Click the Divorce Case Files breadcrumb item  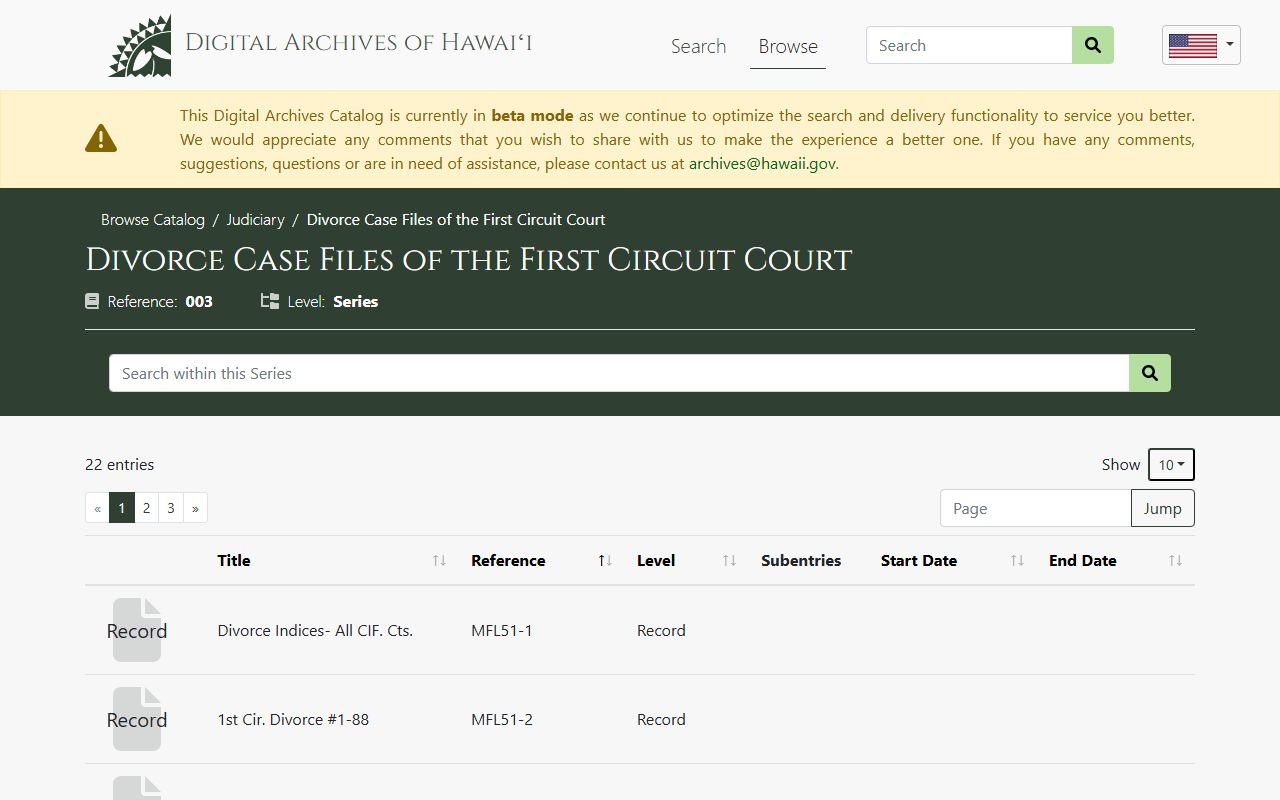tap(456, 219)
